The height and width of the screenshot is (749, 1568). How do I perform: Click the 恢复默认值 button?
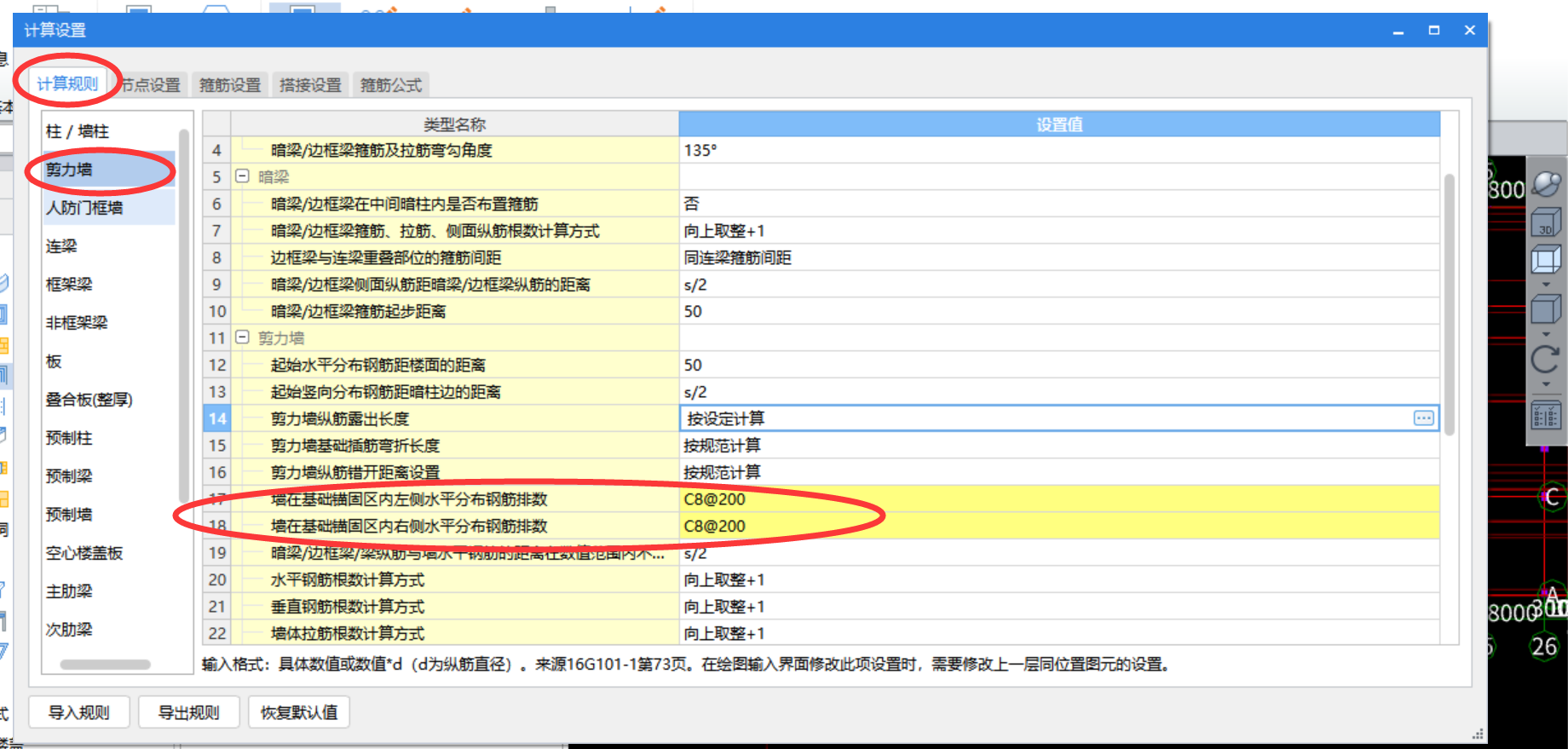299,712
